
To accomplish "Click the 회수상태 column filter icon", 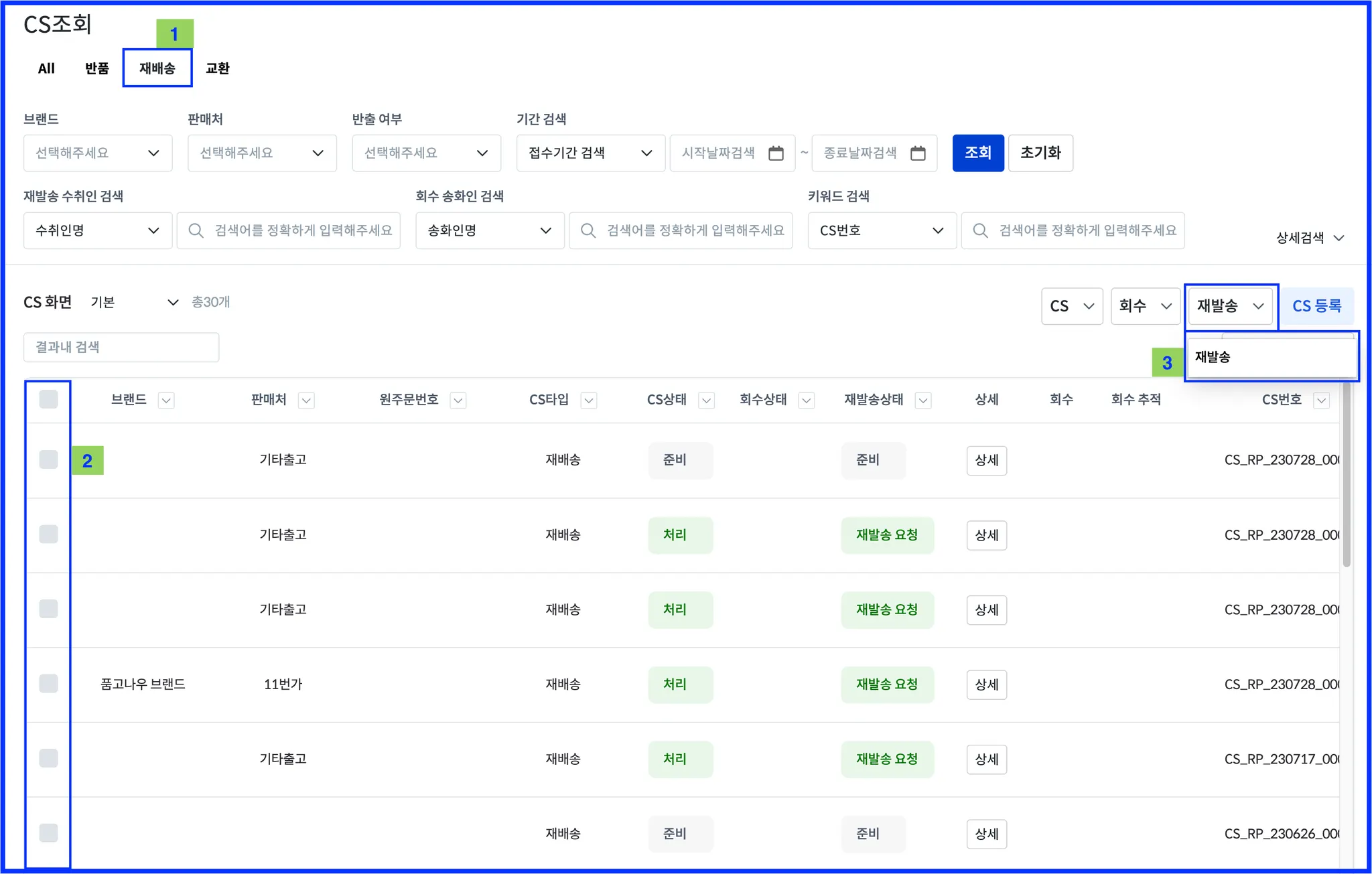I will 807,400.
